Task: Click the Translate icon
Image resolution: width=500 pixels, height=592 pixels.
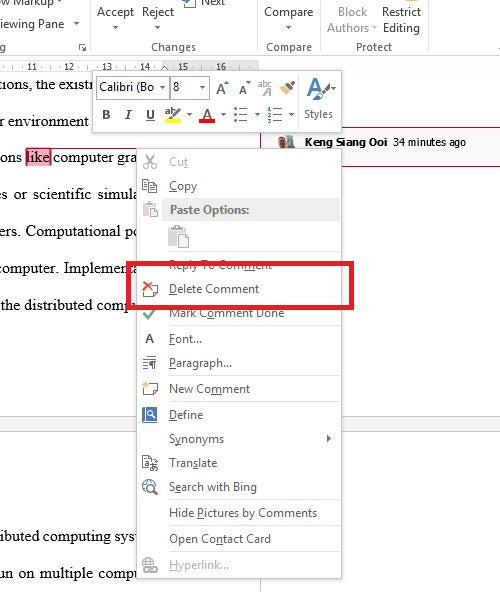Action: click(150, 463)
